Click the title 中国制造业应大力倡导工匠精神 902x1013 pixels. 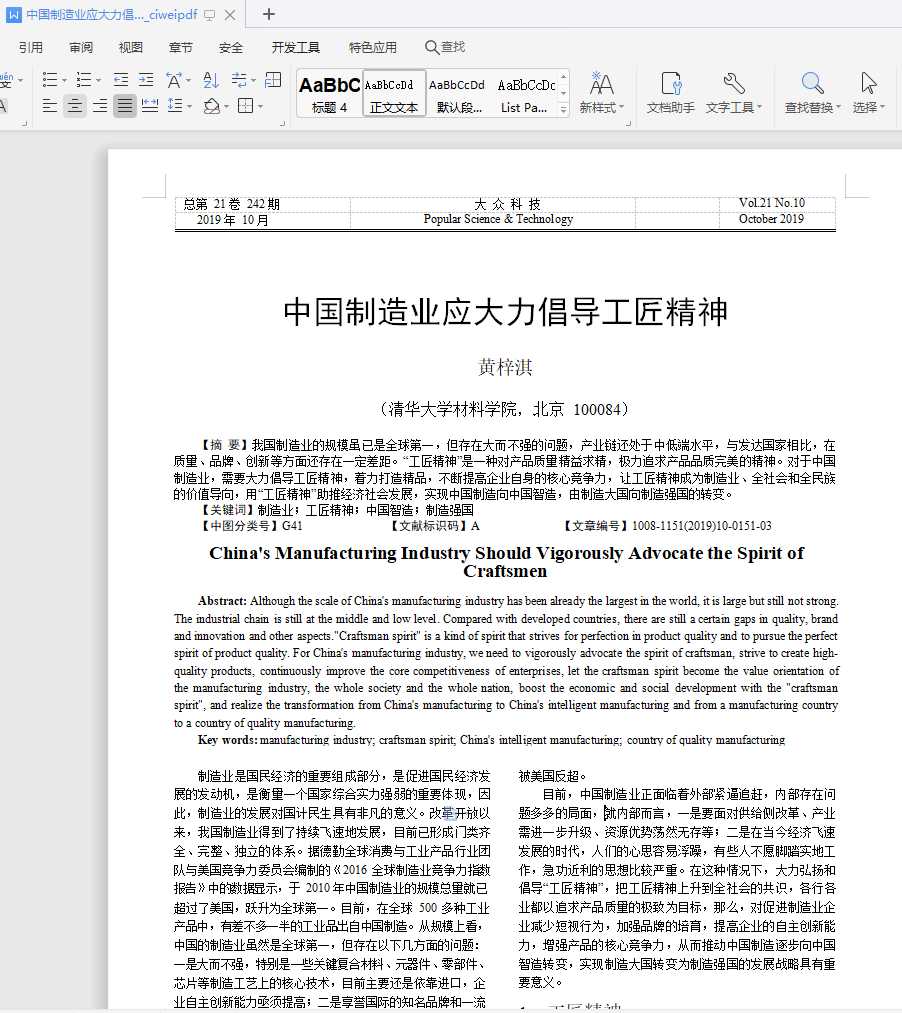[505, 311]
